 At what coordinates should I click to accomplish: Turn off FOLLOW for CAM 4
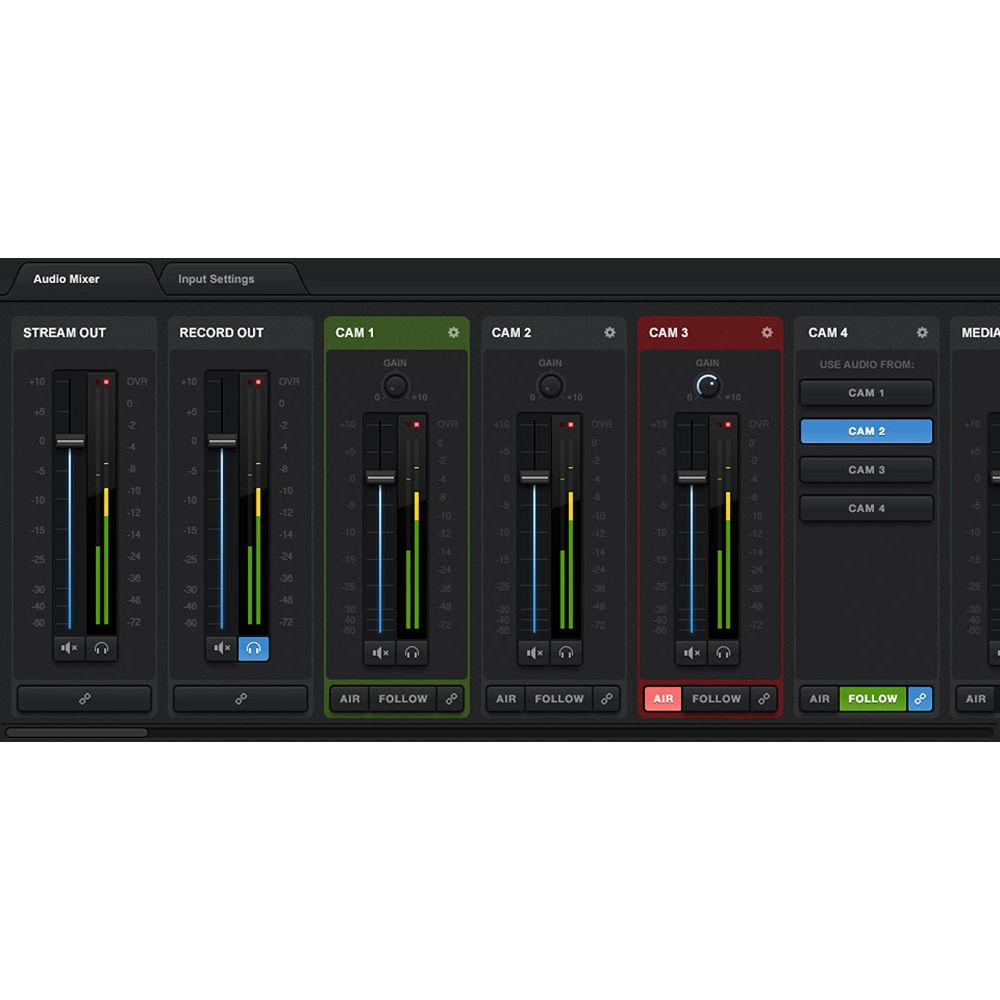point(872,699)
